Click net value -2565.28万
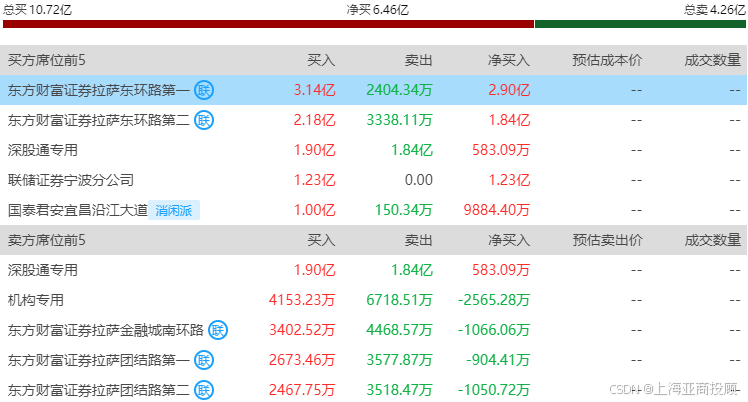This screenshot has width=748, height=402. [x=494, y=300]
